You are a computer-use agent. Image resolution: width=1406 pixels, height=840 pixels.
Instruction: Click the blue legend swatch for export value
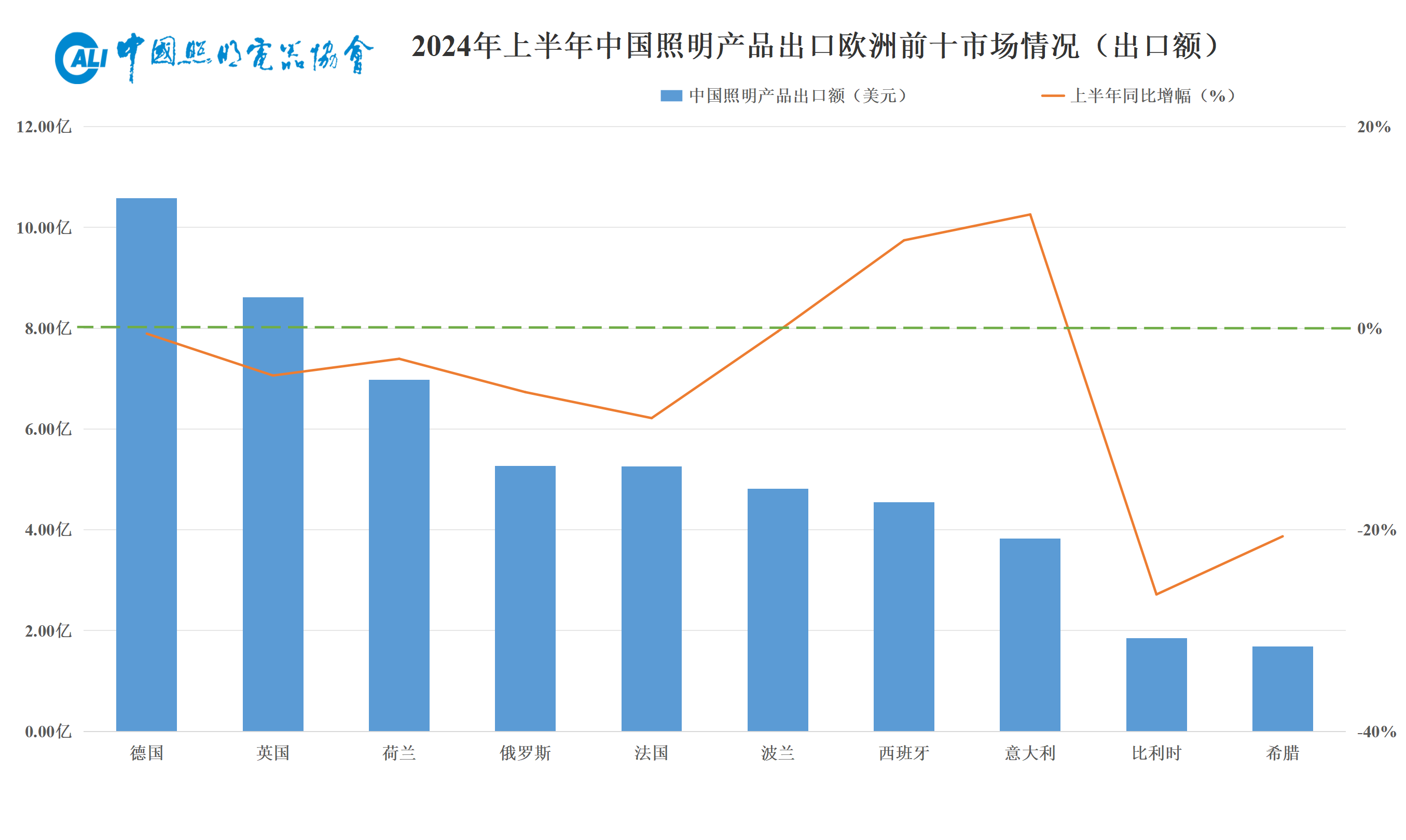tap(671, 95)
